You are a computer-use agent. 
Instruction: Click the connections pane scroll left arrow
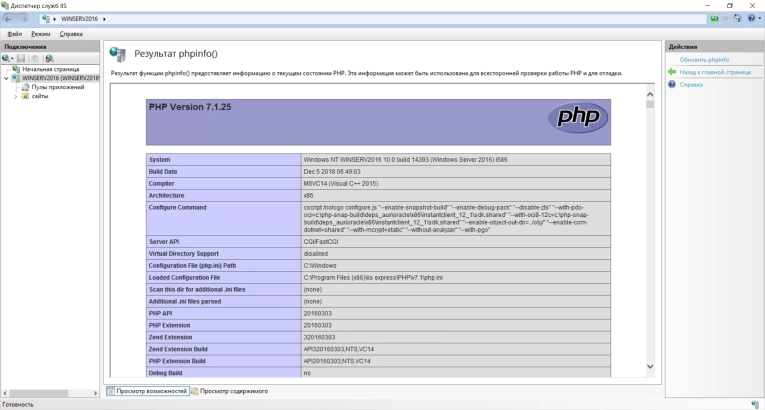[5, 393]
